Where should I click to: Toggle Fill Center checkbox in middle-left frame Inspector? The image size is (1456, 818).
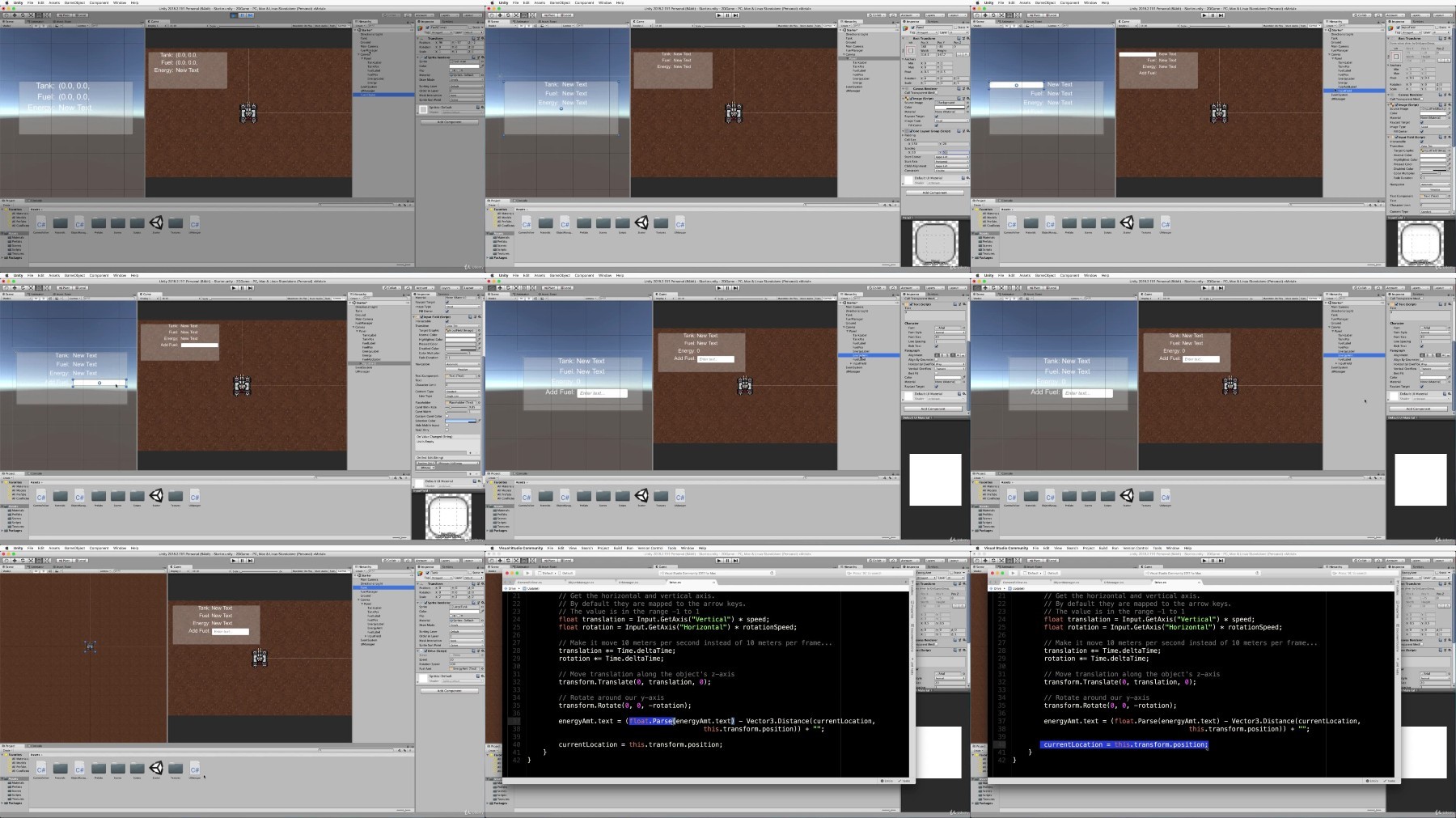[447, 311]
